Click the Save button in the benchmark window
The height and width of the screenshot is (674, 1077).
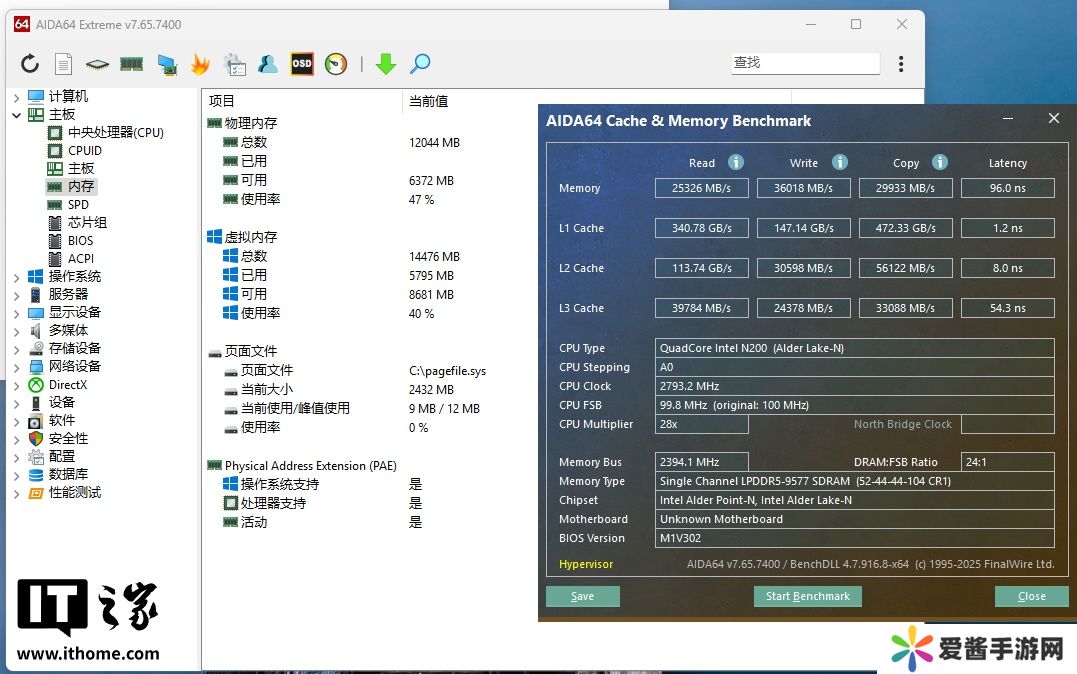coord(582,596)
